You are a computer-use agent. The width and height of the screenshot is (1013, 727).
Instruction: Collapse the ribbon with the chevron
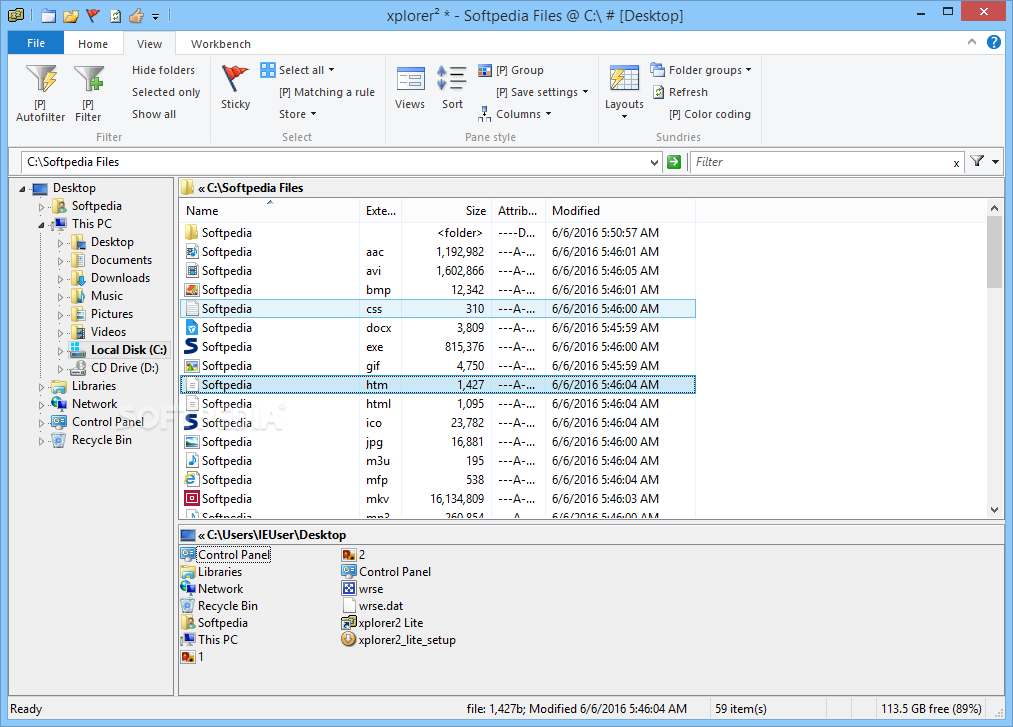tap(972, 42)
